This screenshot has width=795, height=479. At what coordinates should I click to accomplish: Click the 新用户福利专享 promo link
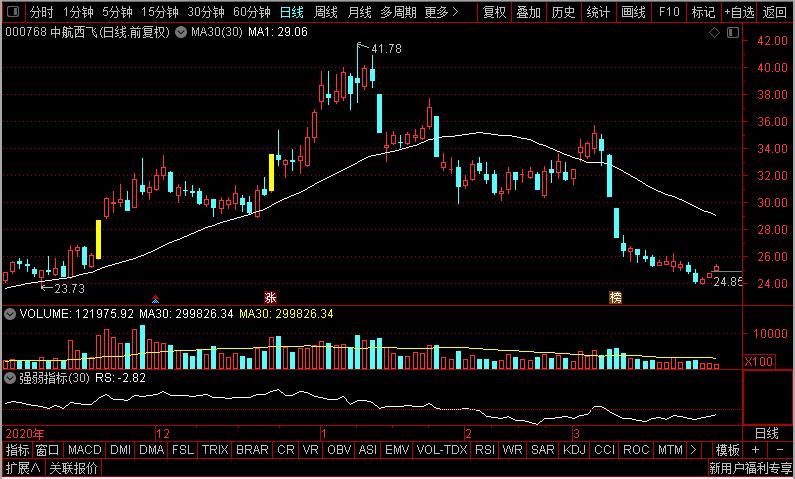(750, 468)
